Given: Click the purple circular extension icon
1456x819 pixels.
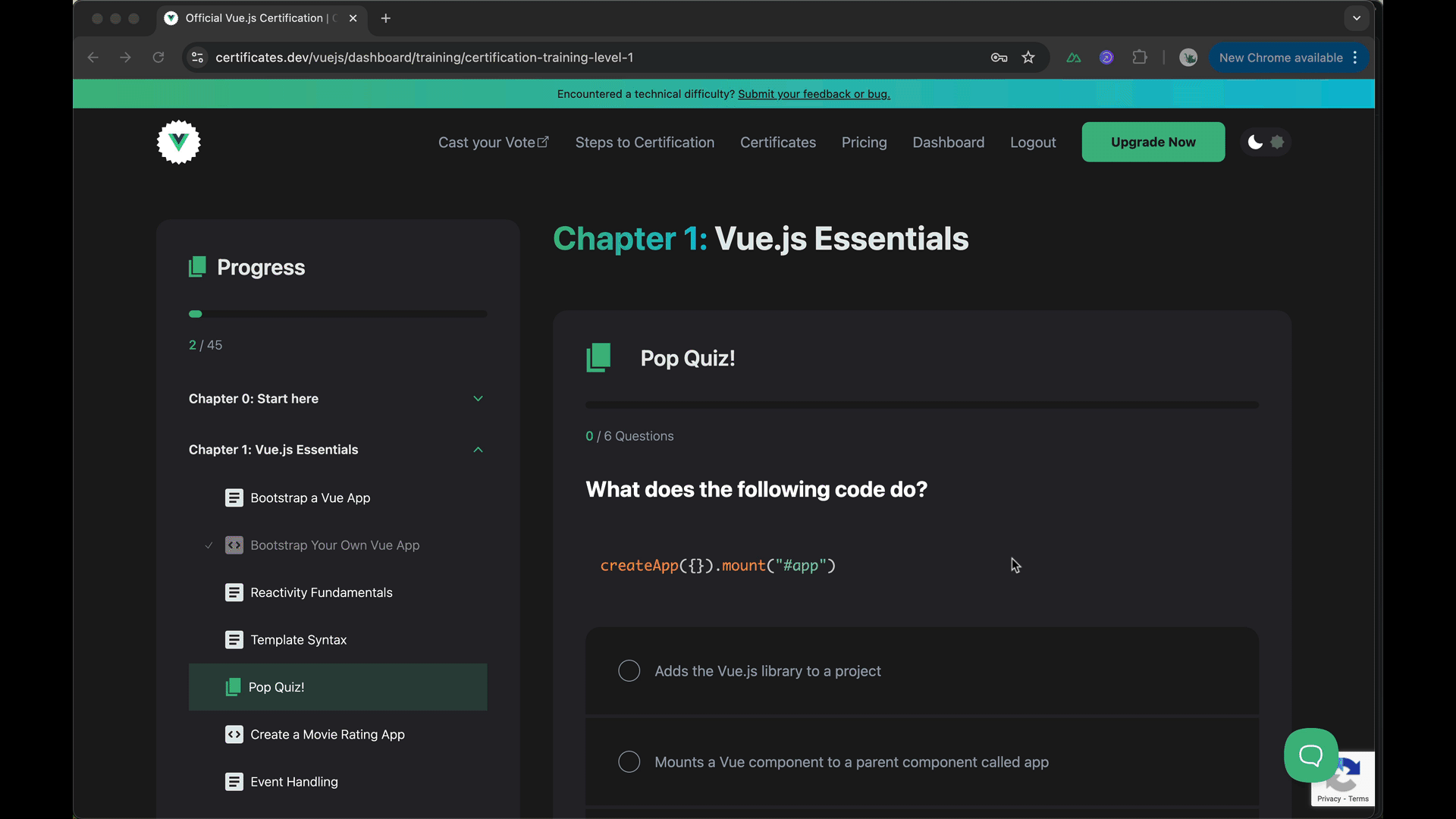Looking at the screenshot, I should [1106, 58].
